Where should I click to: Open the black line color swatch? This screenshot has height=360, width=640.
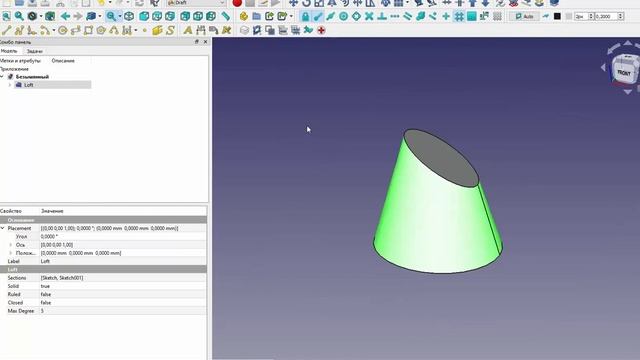tap(557, 16)
